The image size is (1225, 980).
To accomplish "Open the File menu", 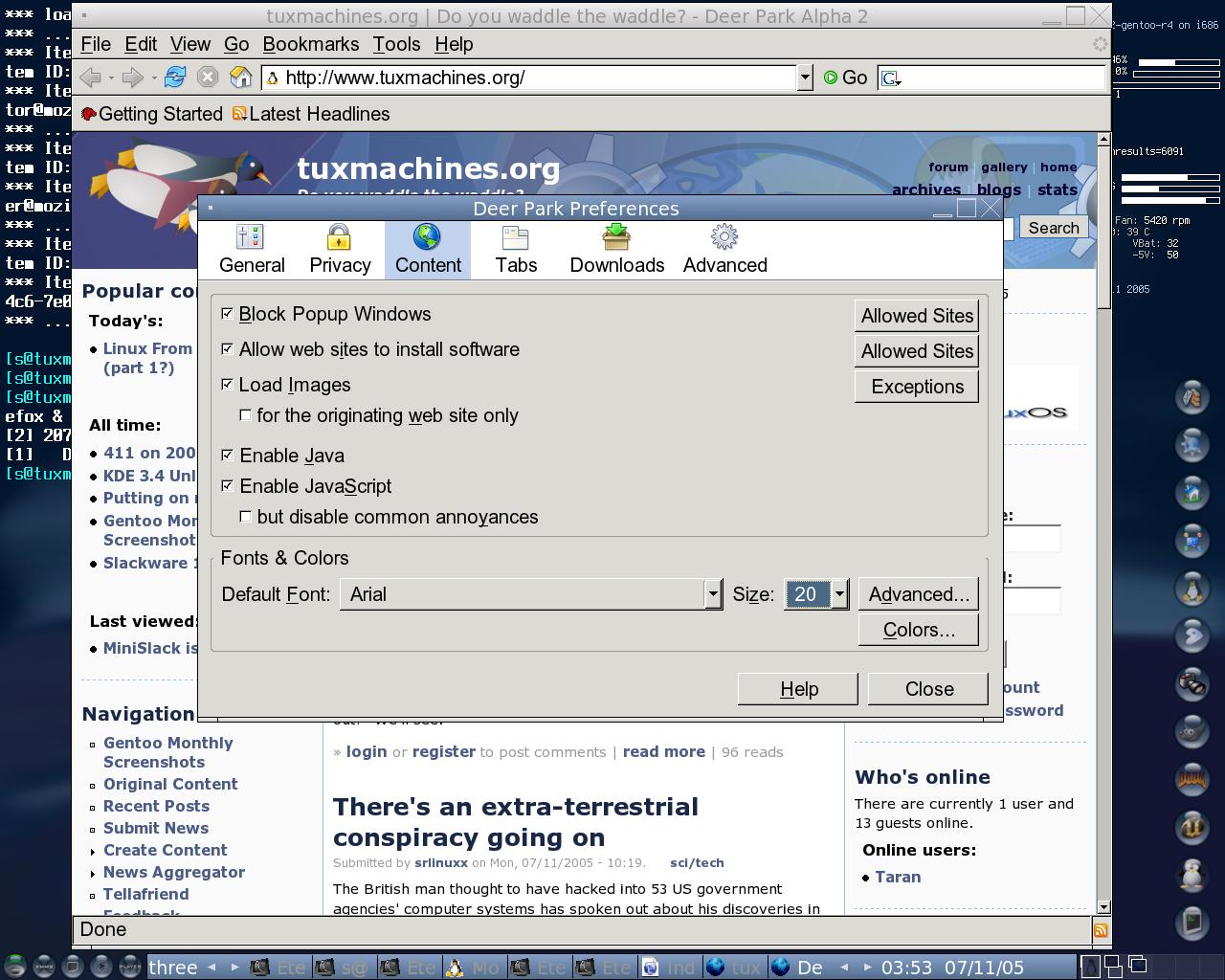I will (x=96, y=44).
